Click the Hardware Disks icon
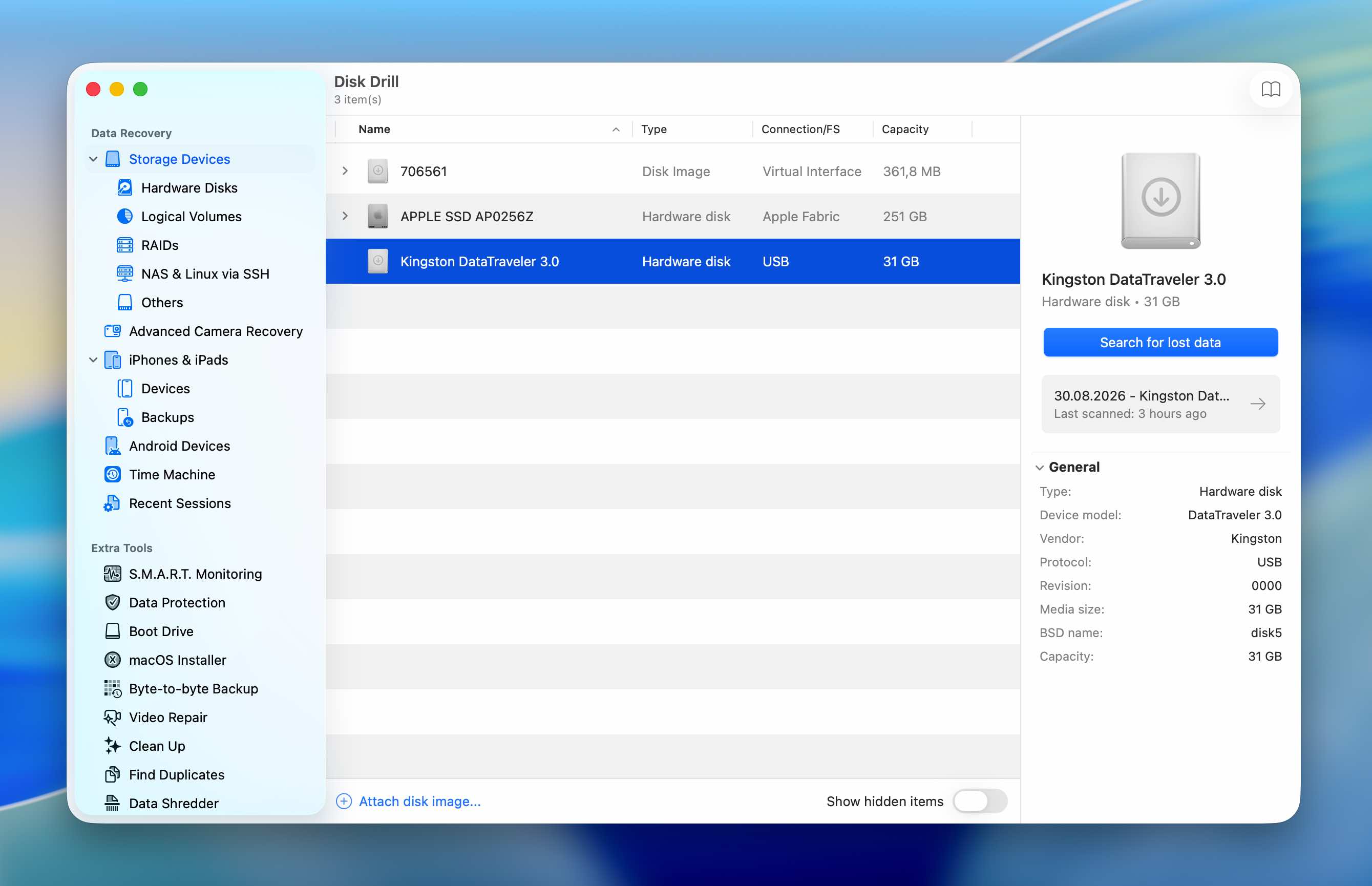Image resolution: width=1372 pixels, height=886 pixels. pos(125,187)
